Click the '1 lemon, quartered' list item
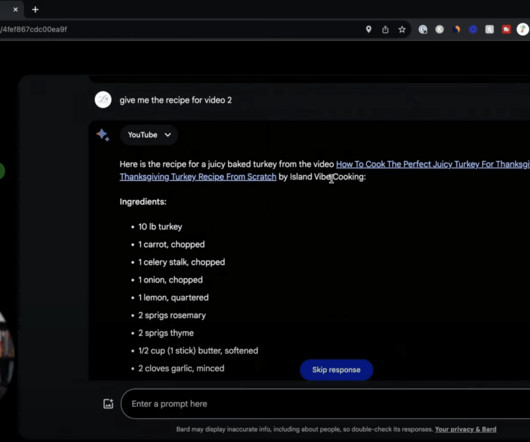 [173, 298]
